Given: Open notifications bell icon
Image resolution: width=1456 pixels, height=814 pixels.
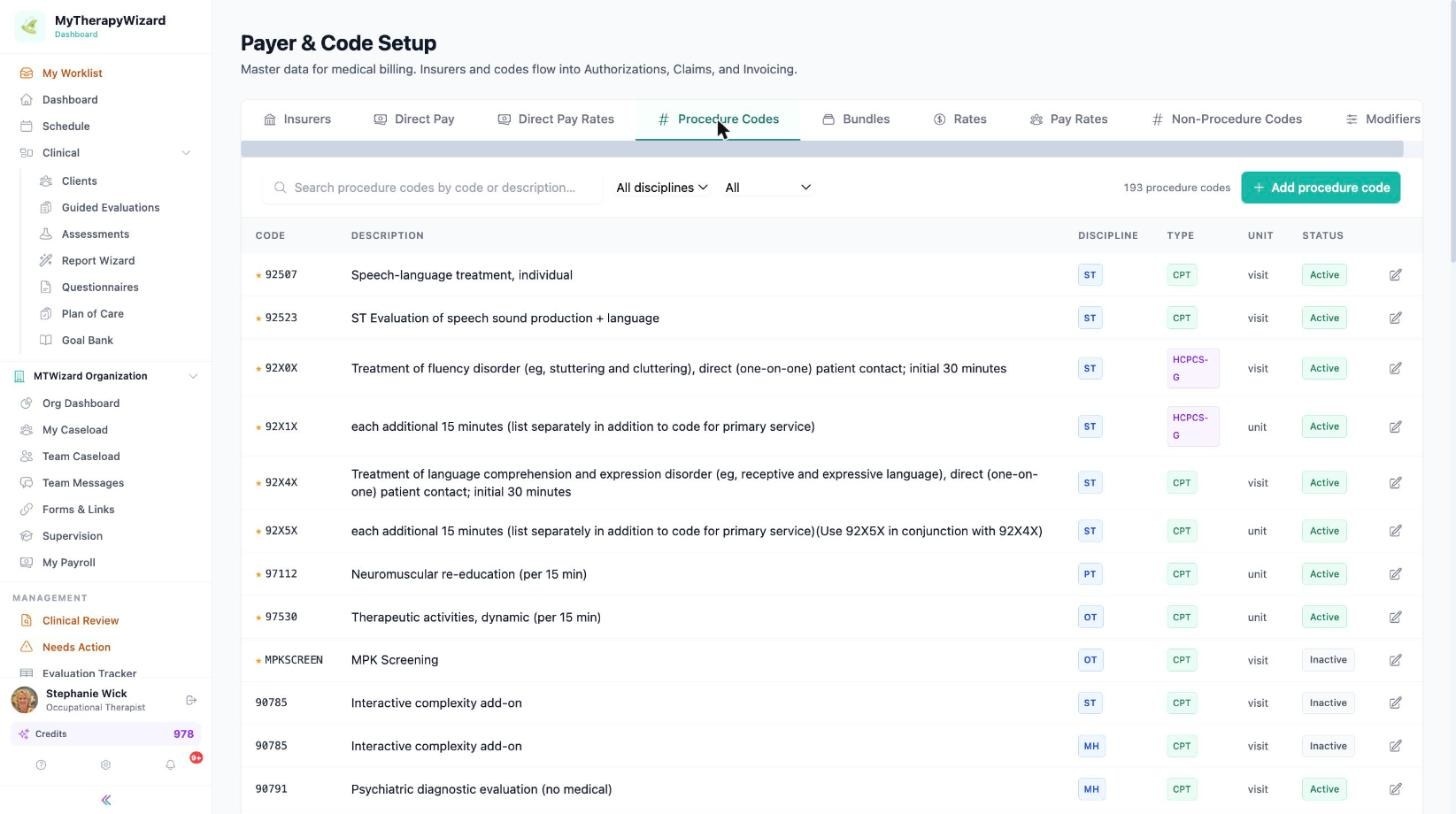Looking at the screenshot, I should [x=170, y=765].
